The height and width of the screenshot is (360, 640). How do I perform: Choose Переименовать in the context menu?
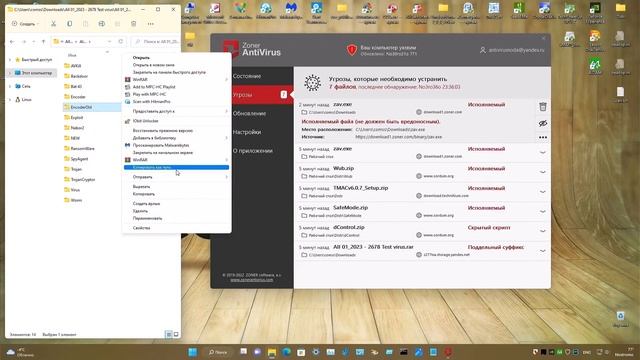click(x=176, y=218)
